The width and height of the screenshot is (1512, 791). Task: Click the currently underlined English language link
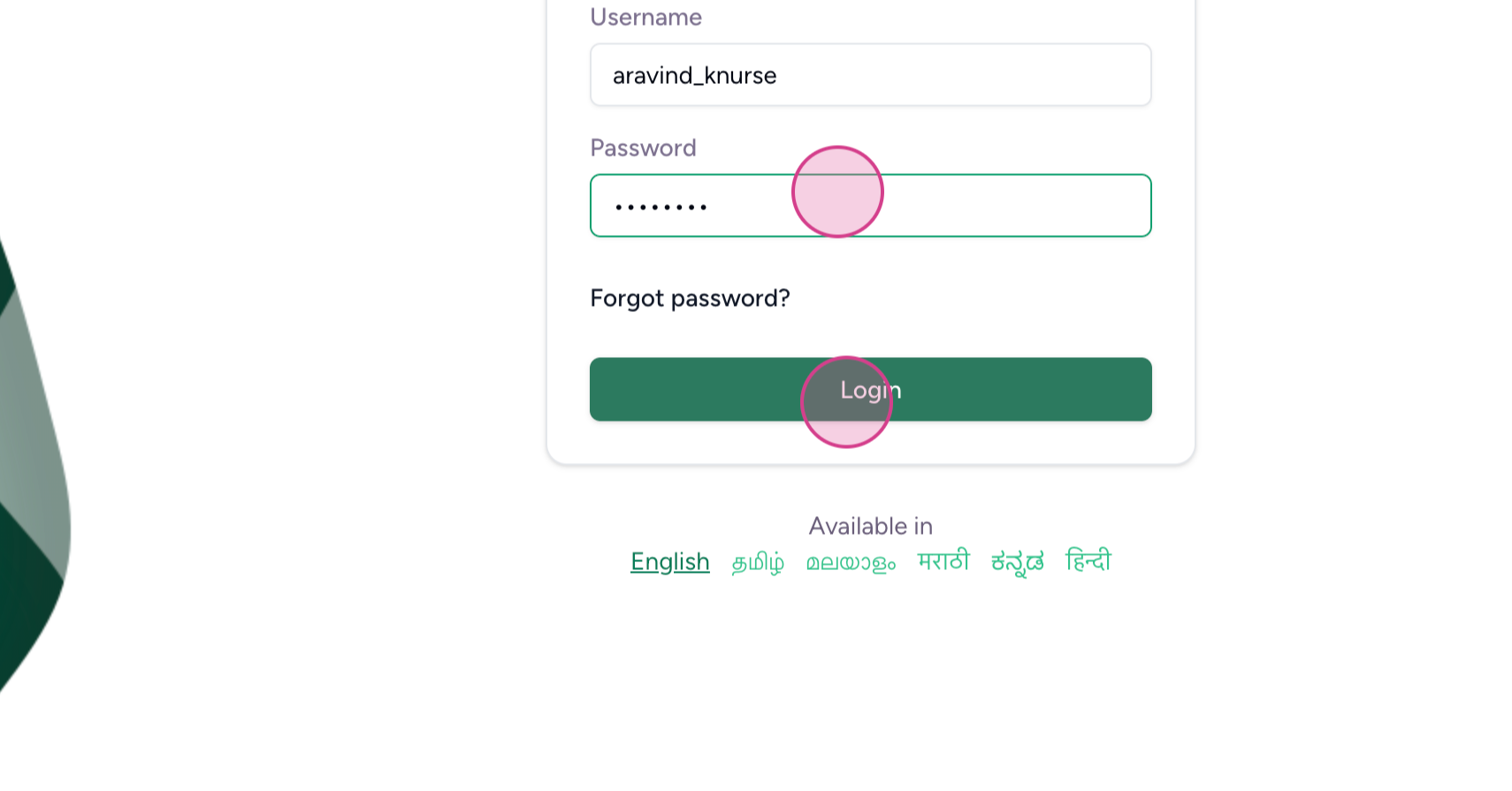pyautogui.click(x=669, y=561)
